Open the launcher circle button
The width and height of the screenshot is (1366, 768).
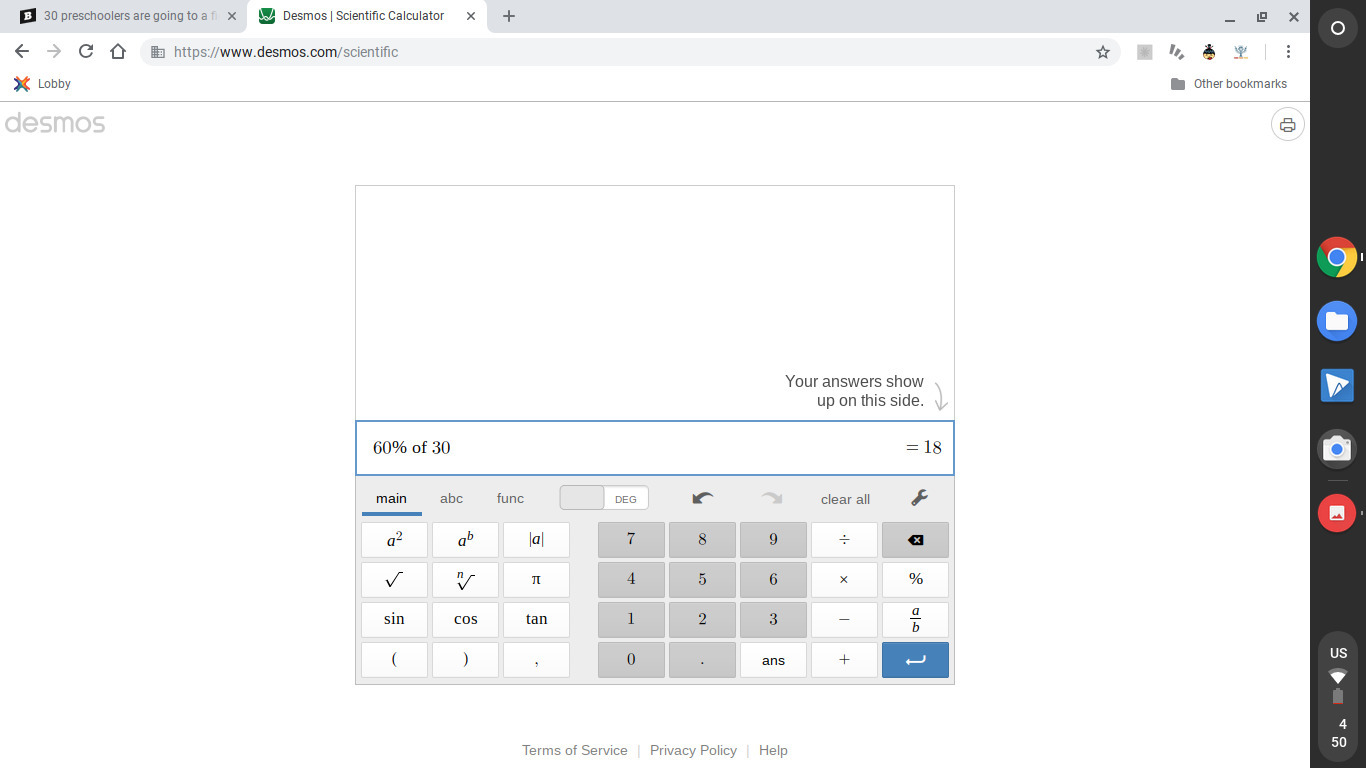click(x=1338, y=28)
